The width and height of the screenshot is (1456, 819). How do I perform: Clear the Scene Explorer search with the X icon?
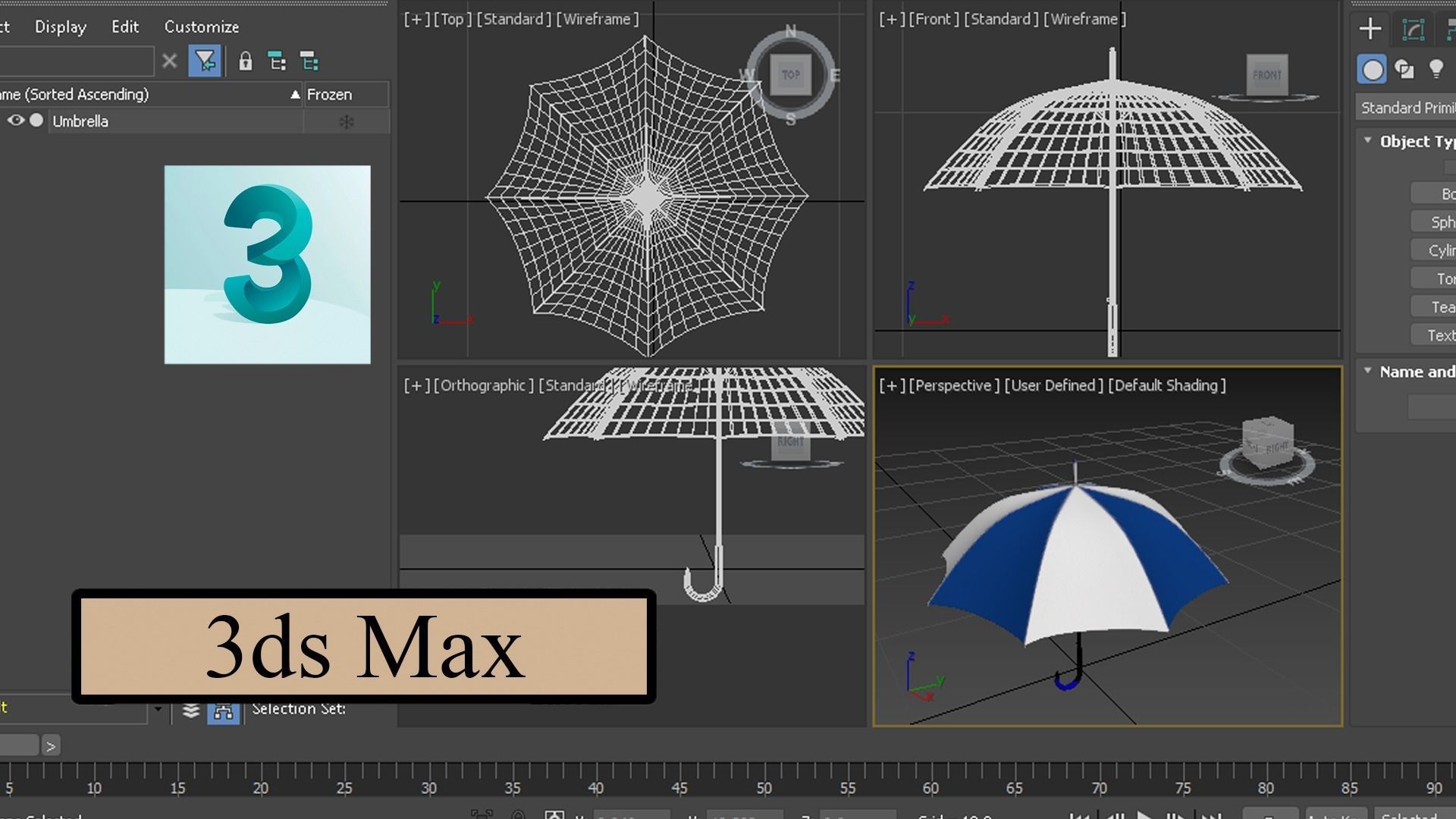(170, 61)
